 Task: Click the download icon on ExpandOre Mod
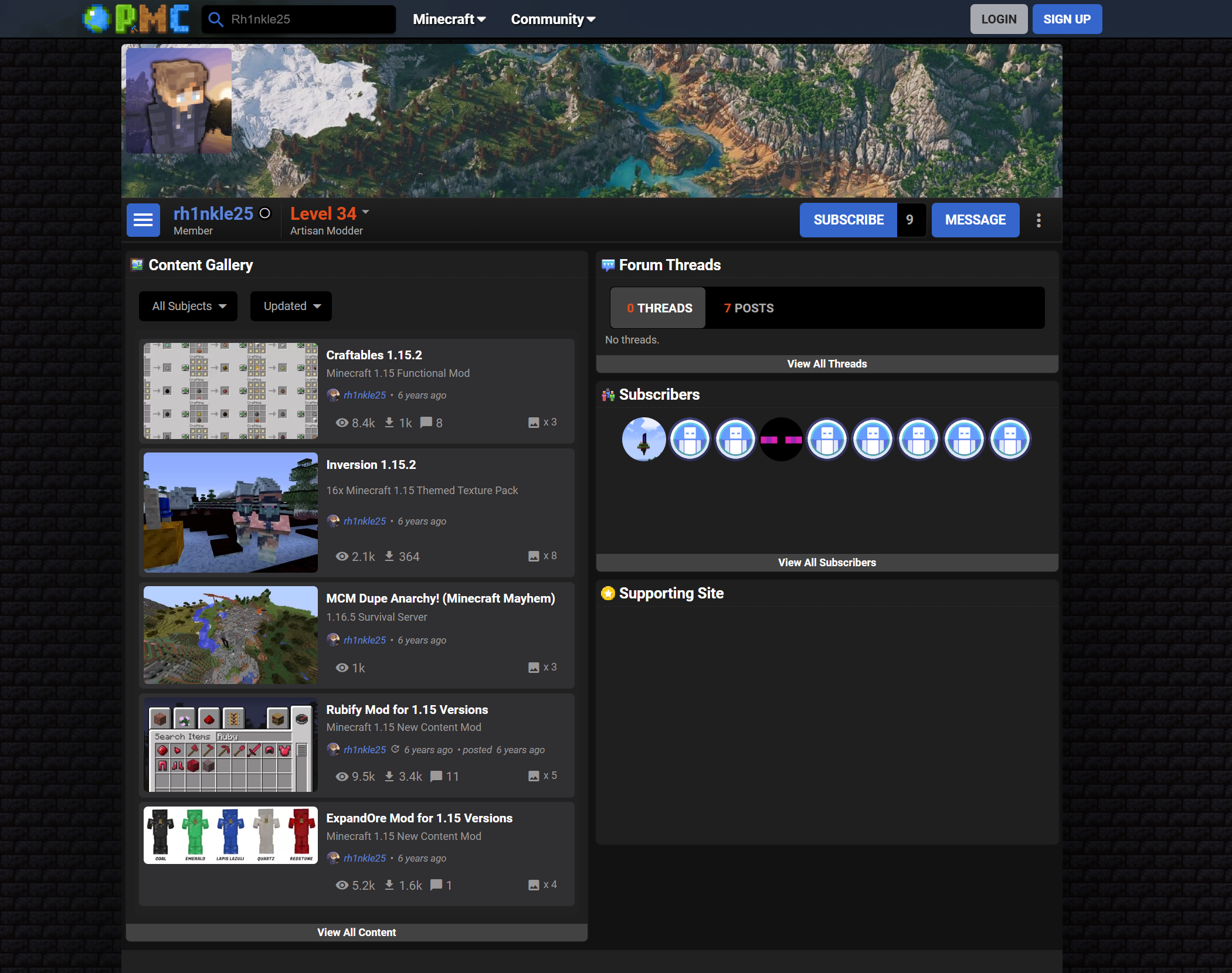389,885
